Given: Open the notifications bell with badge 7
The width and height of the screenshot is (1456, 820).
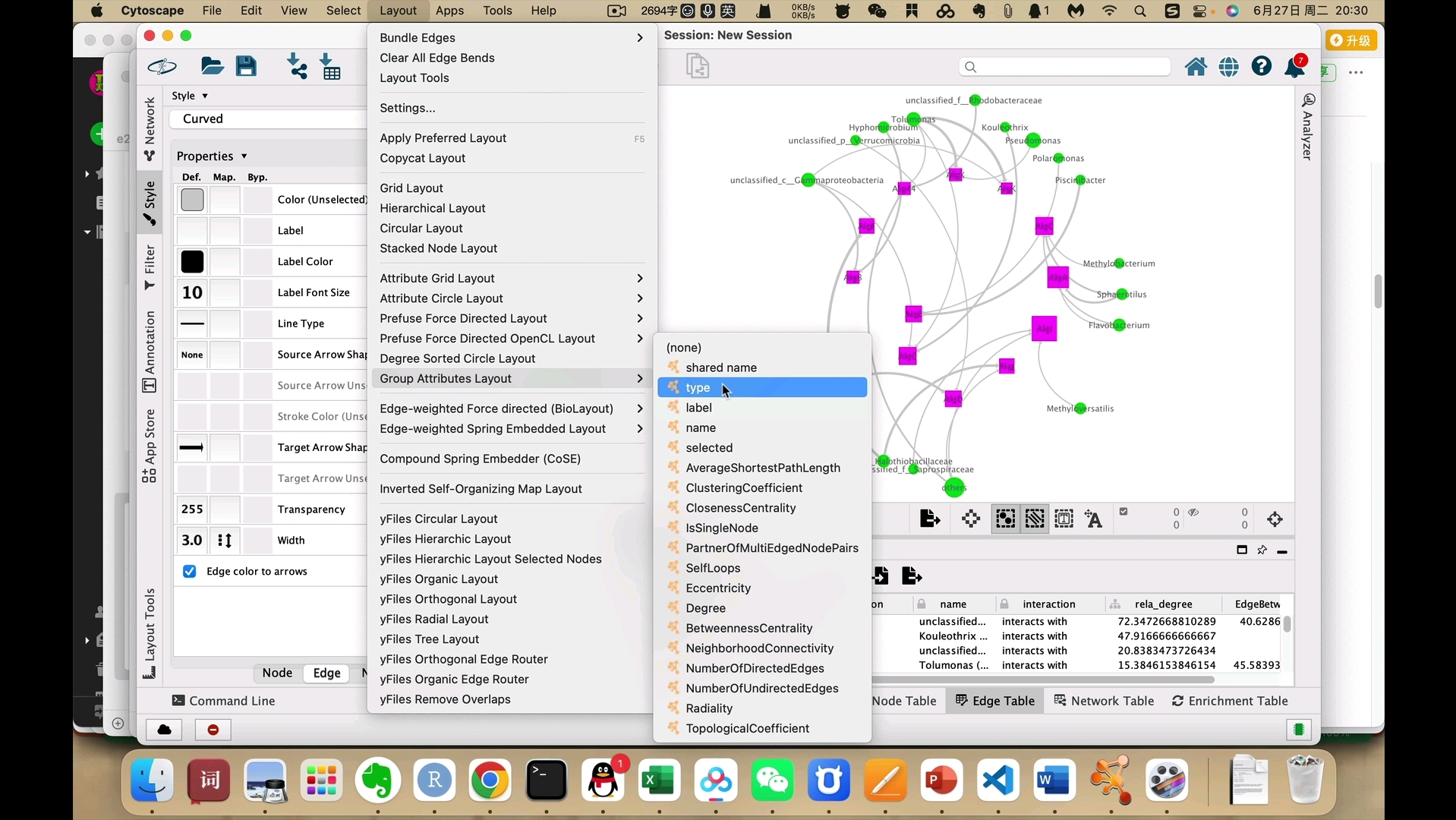Looking at the screenshot, I should click(x=1295, y=67).
